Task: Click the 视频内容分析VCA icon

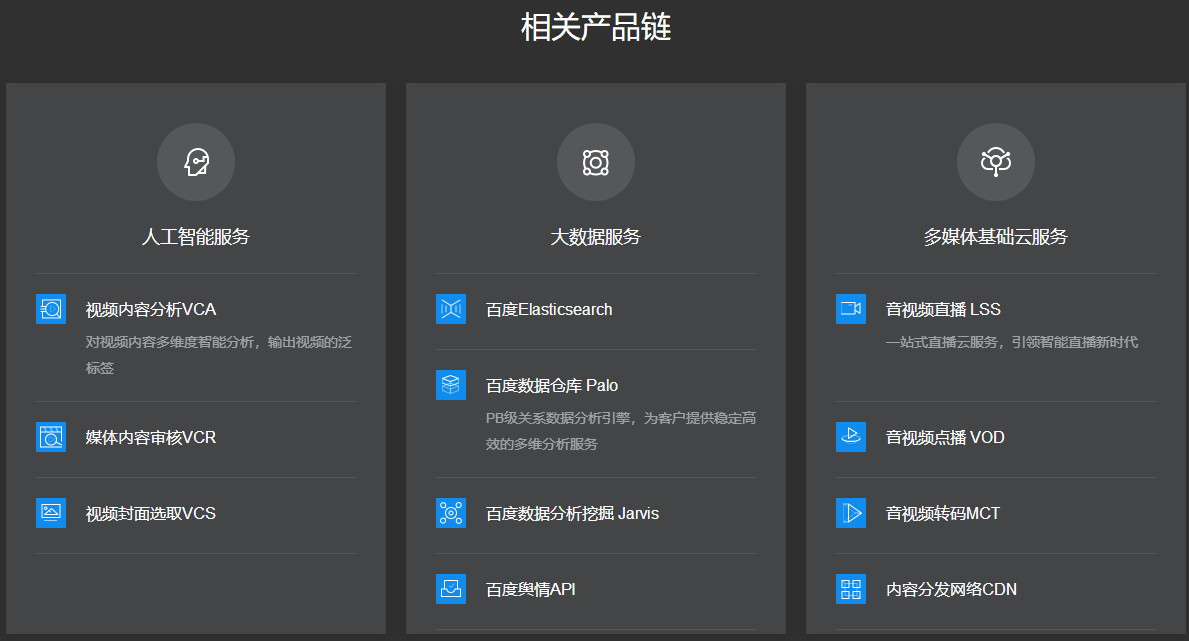Action: [x=51, y=309]
